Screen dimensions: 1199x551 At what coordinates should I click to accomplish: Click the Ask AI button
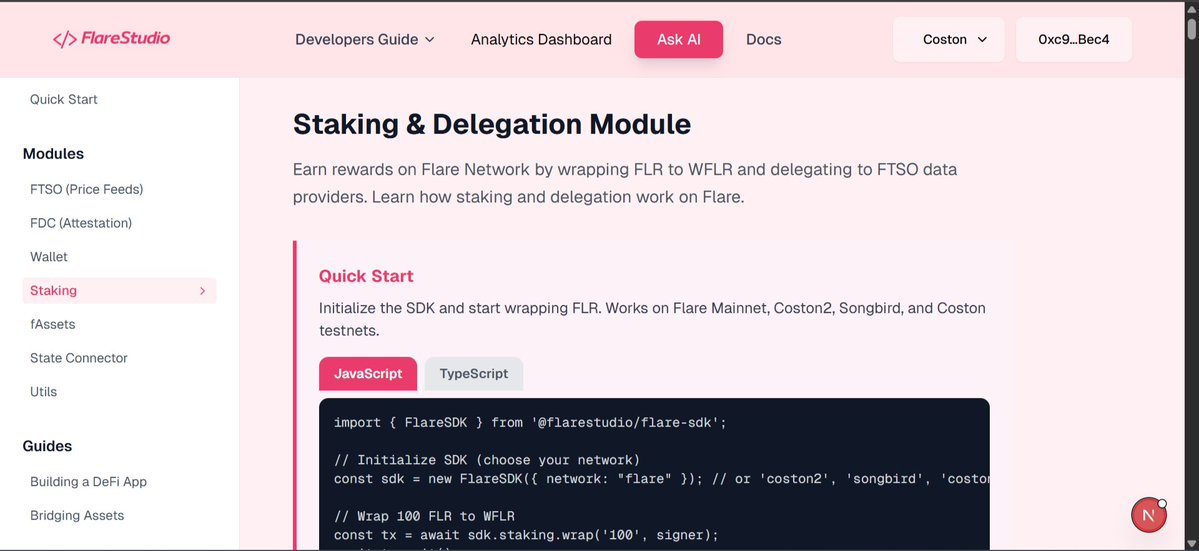pos(679,39)
